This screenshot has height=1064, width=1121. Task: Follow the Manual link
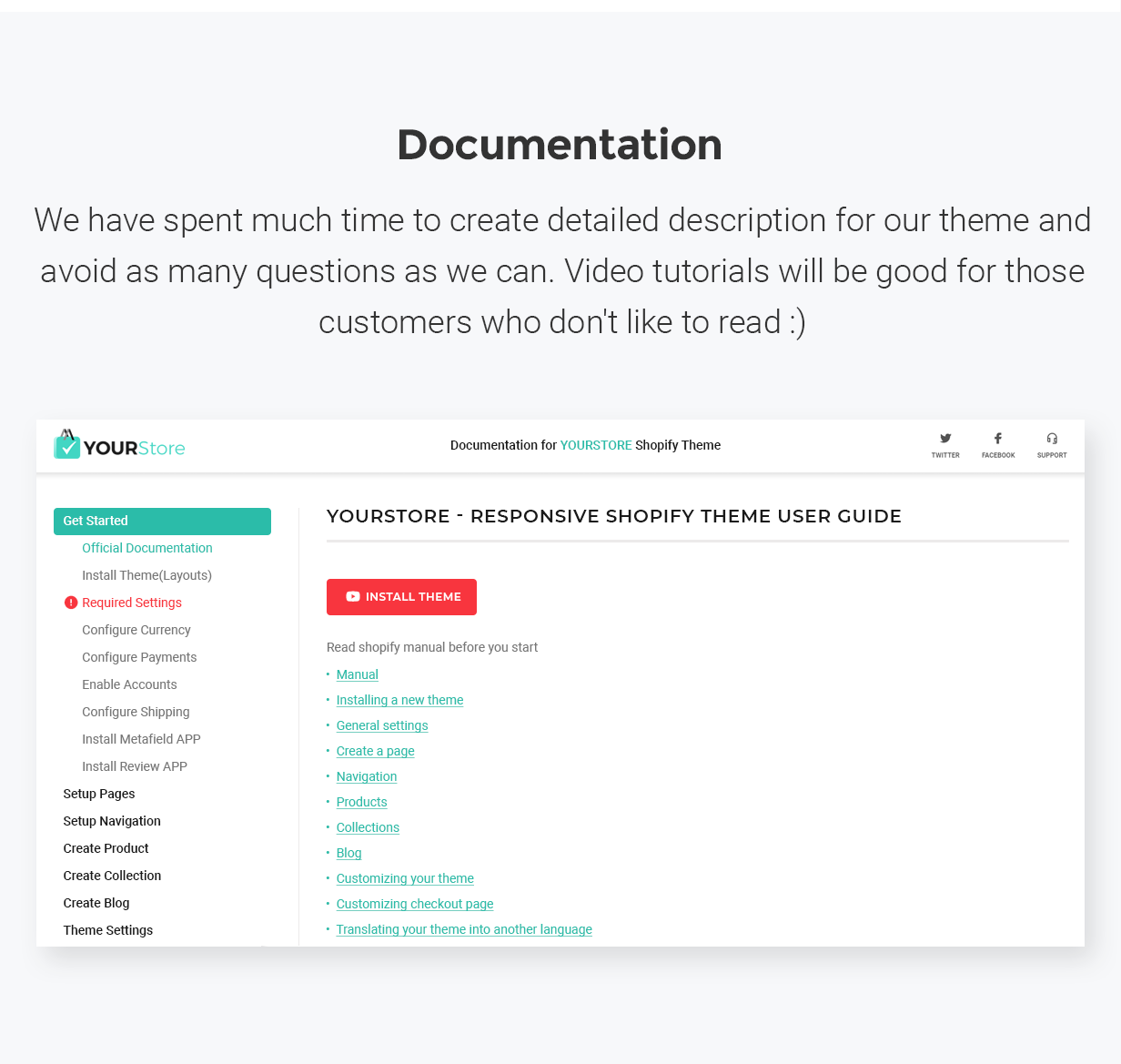(358, 674)
